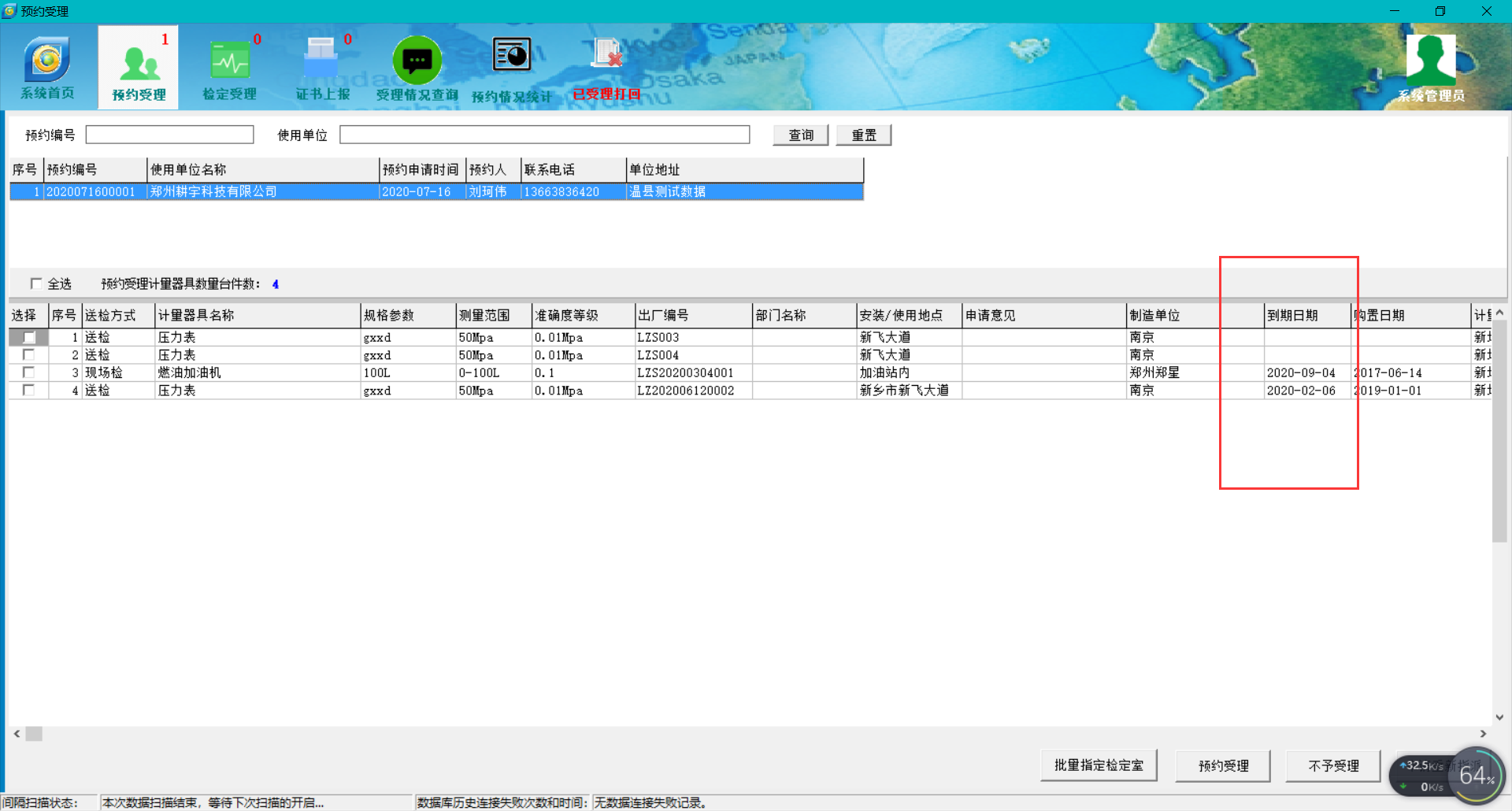1512x811 pixels.
Task: Check the row 1 压力表 checkbox
Action: point(29,337)
